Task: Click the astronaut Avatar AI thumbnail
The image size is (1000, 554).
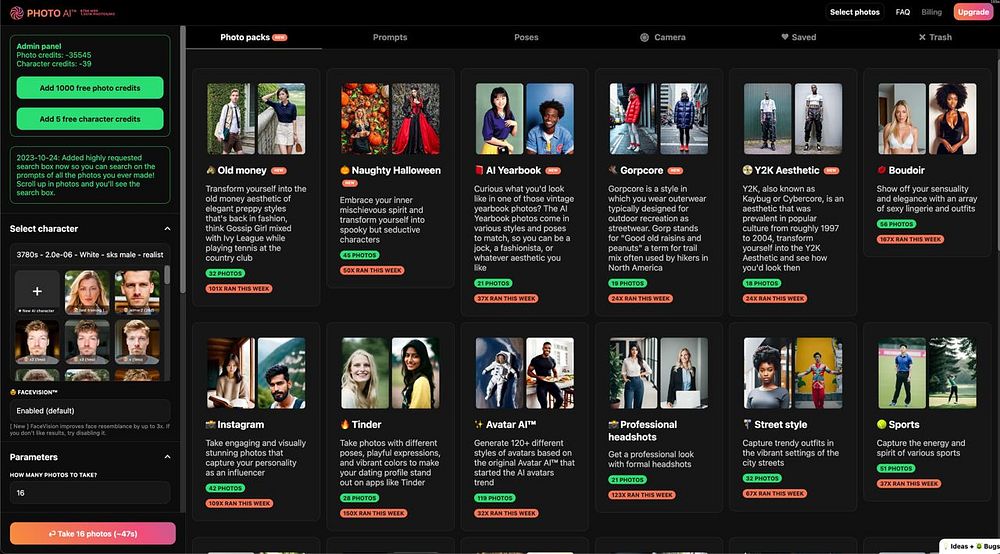Action: (499, 373)
